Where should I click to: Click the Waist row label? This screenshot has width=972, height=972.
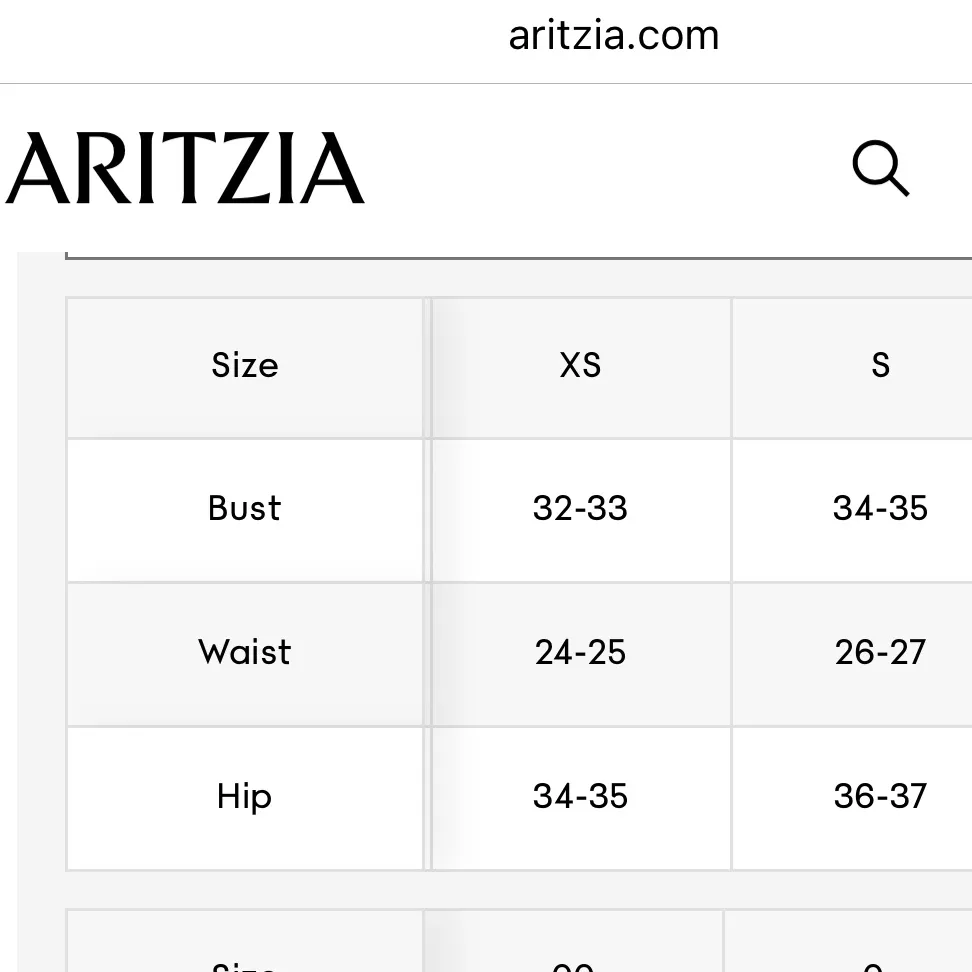245,653
